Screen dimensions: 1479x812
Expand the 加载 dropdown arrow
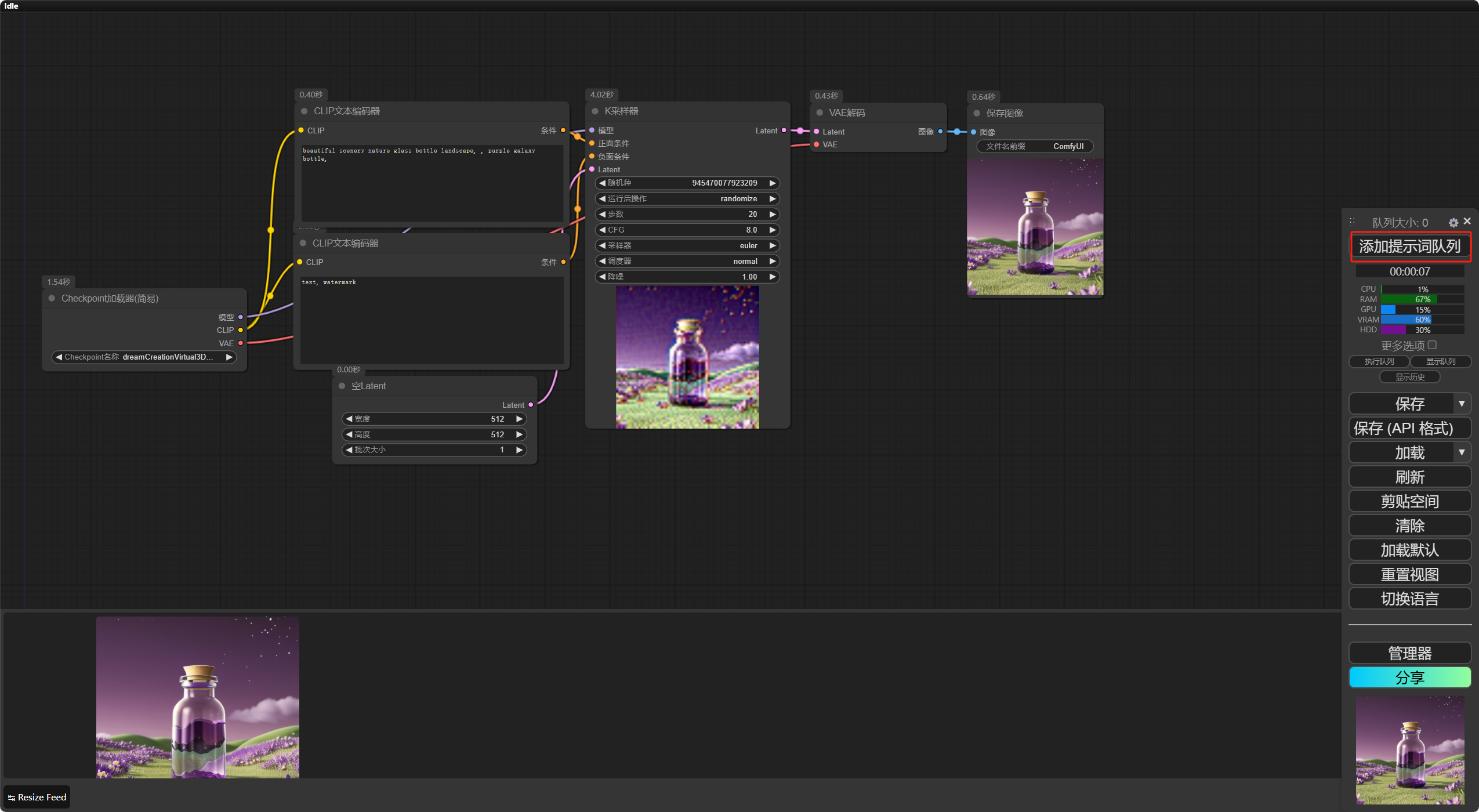(x=1462, y=452)
